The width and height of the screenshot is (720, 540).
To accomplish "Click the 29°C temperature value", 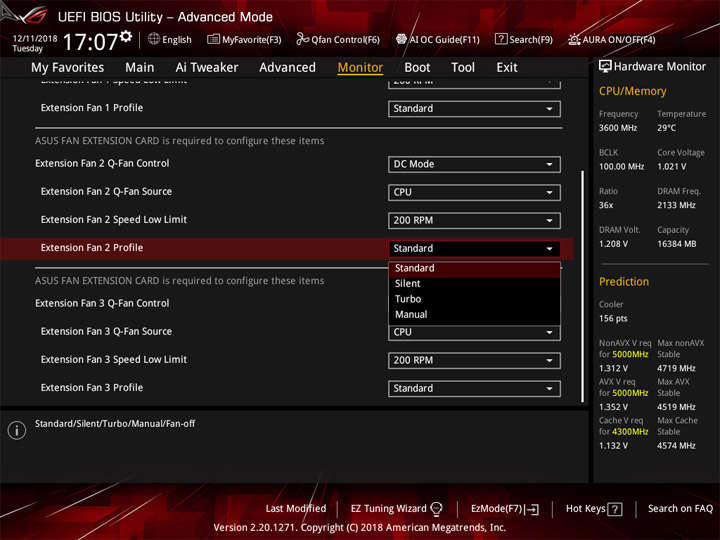I will [666, 128].
